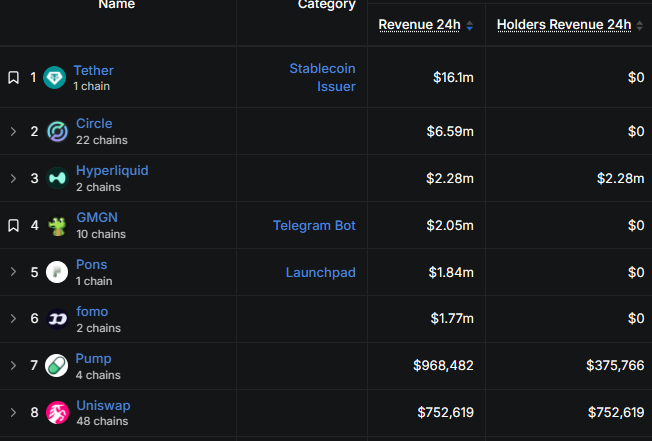The width and height of the screenshot is (652, 441).
Task: Click '1 chain' under Tether
Action: click(x=92, y=86)
